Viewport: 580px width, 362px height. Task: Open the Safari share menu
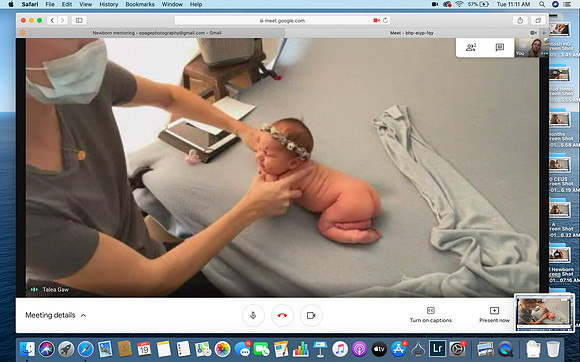(x=520, y=20)
